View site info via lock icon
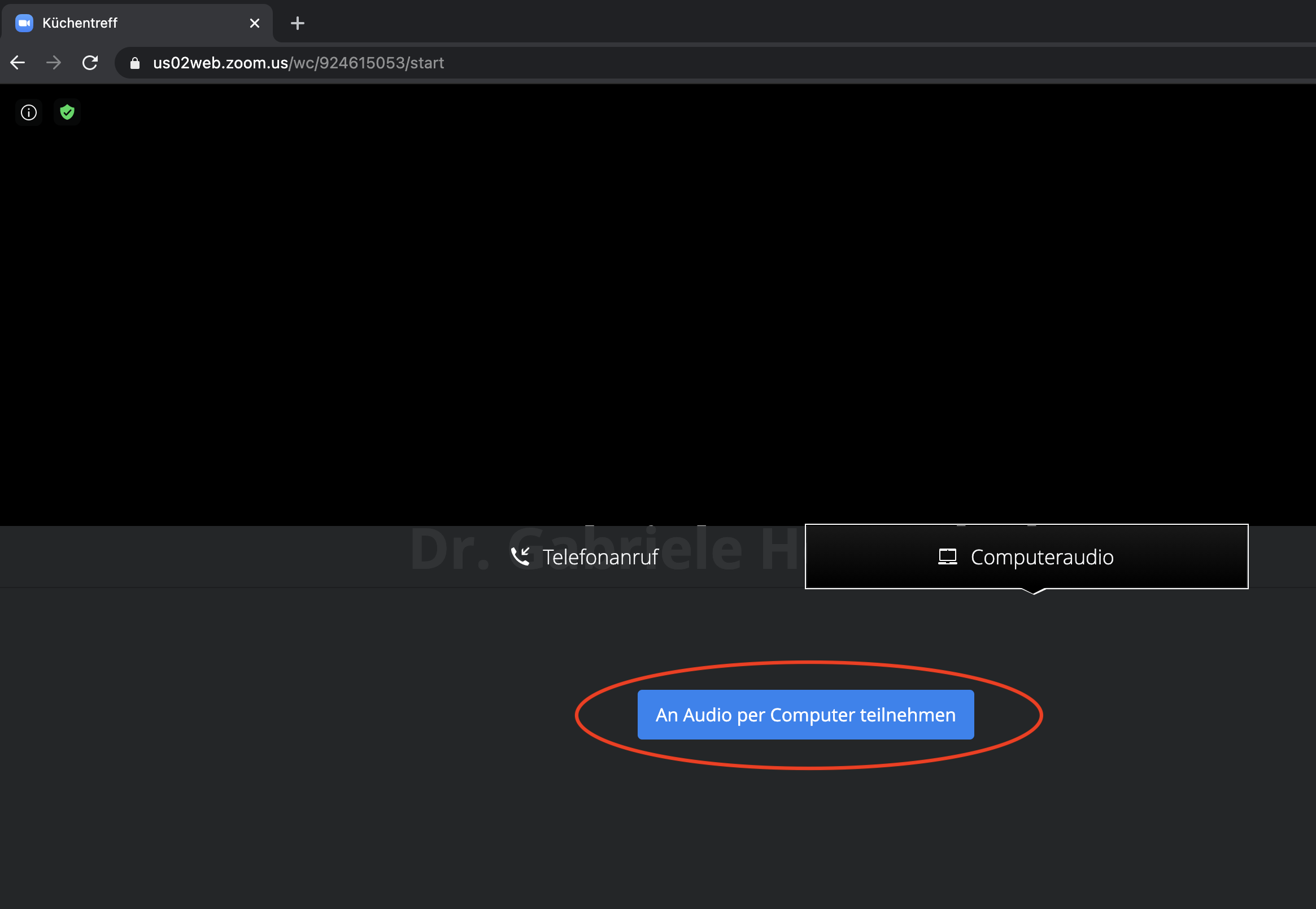The height and width of the screenshot is (909, 1316). click(x=135, y=63)
